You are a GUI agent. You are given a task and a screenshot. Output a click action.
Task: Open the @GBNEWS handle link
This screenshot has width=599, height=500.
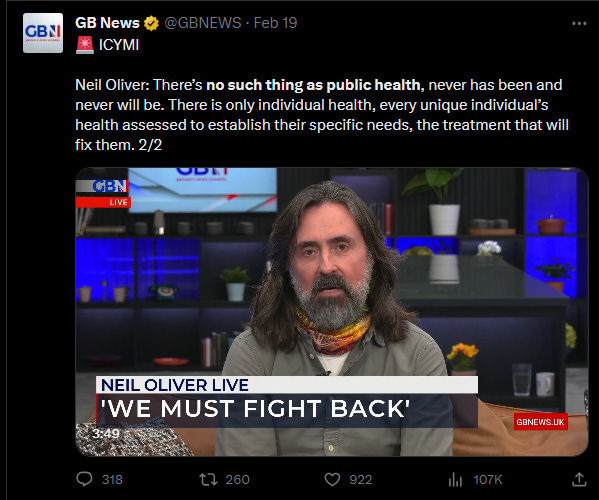point(203,23)
